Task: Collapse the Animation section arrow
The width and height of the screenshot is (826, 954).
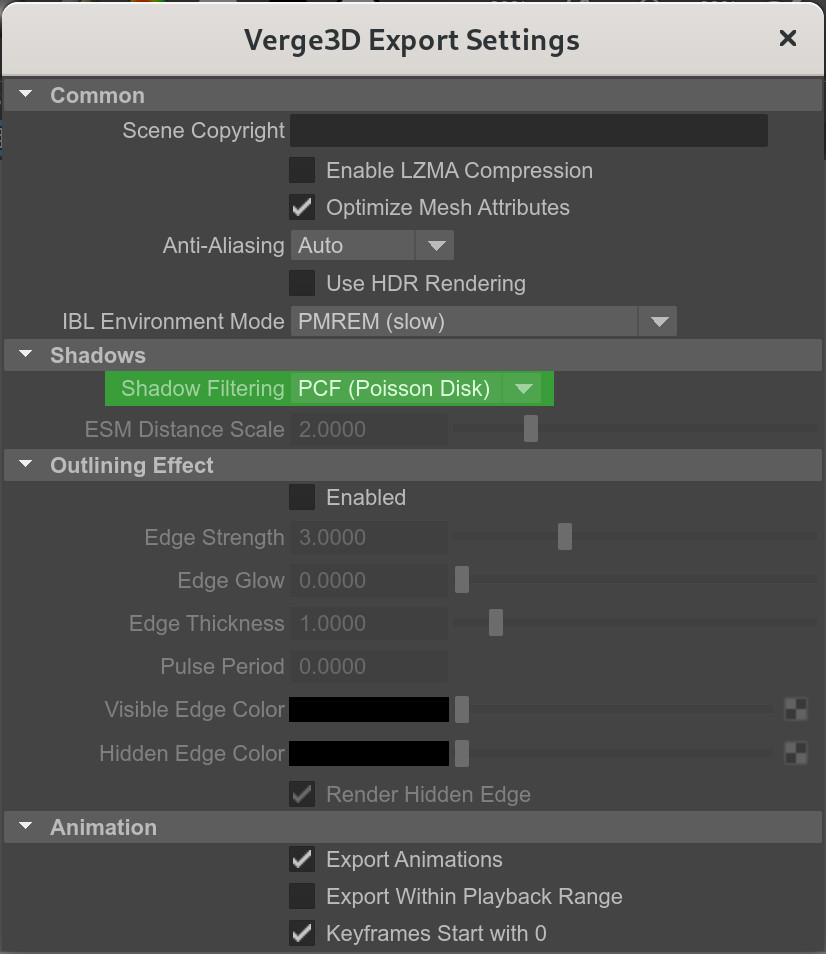Action: tap(26, 826)
